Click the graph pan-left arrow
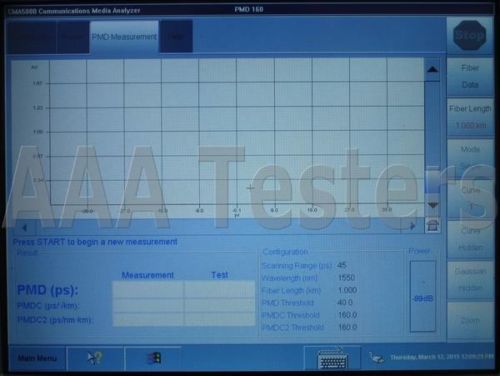Image resolution: width=500 pixels, height=376 pixels. (24, 228)
